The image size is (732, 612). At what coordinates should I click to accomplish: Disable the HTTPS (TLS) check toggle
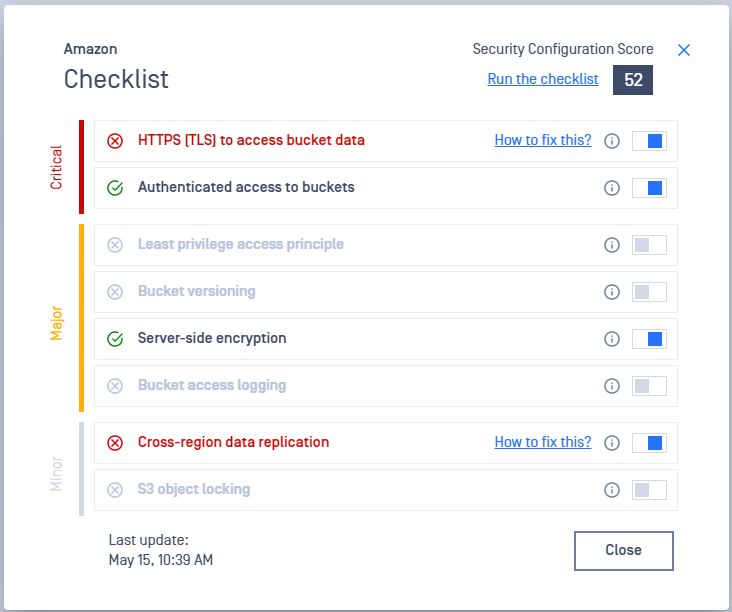click(649, 141)
